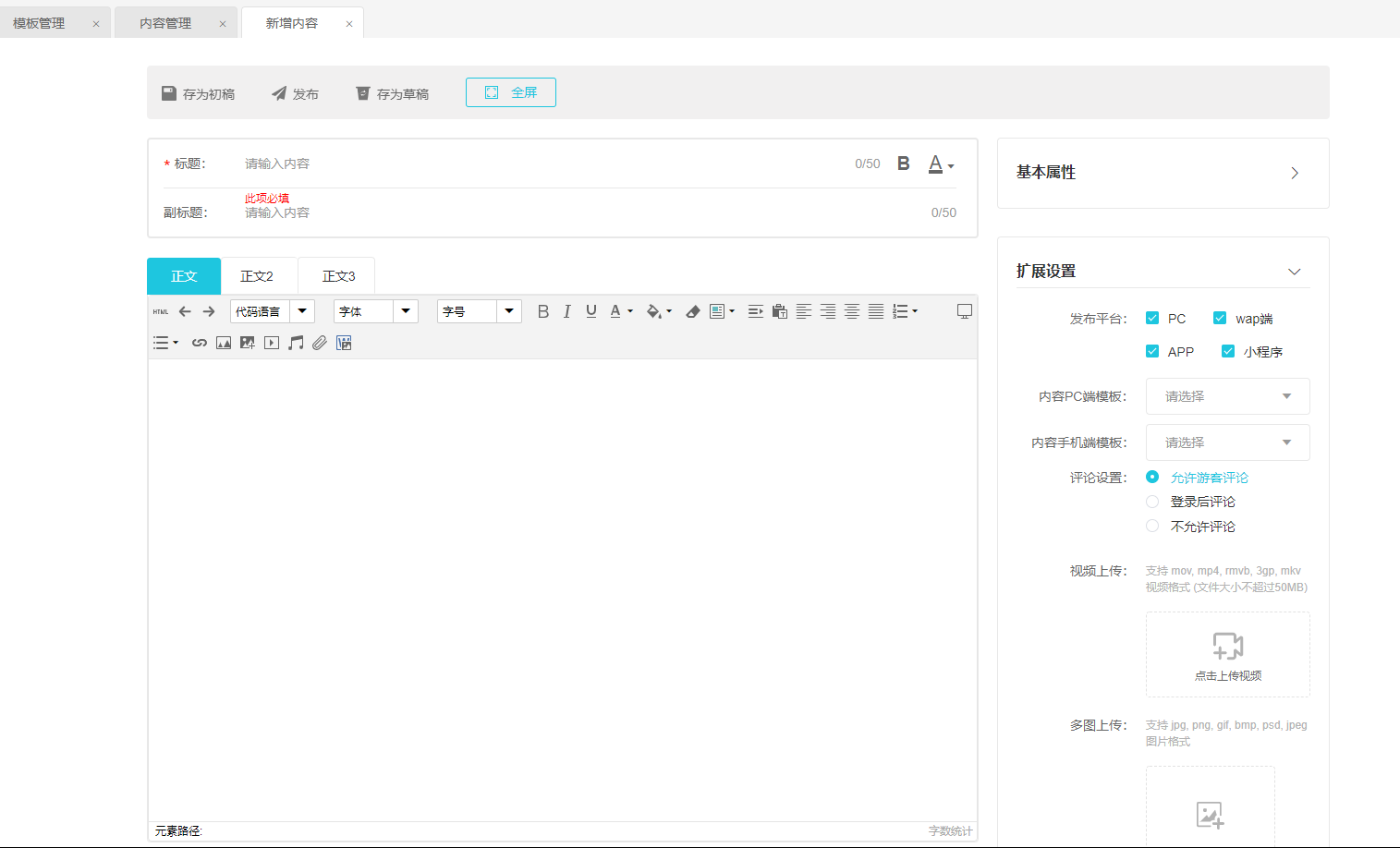Expand the 基本属性 panel
Screen dimensions: 1400x848
coord(1294,173)
